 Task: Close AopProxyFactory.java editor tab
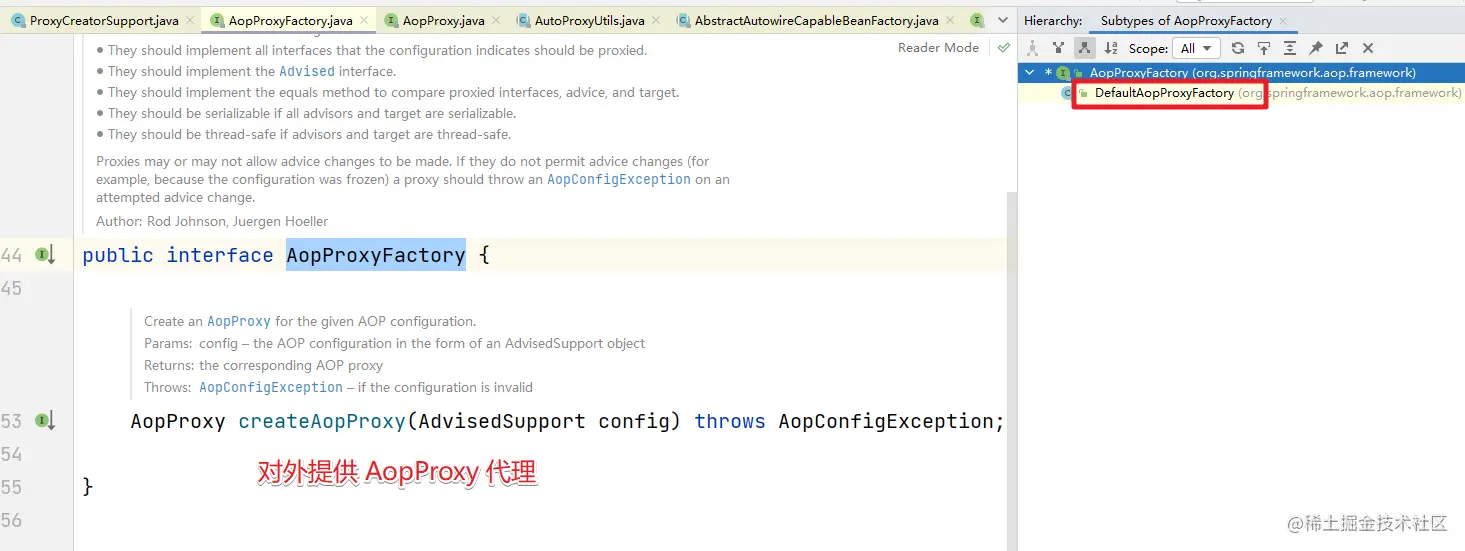363,20
